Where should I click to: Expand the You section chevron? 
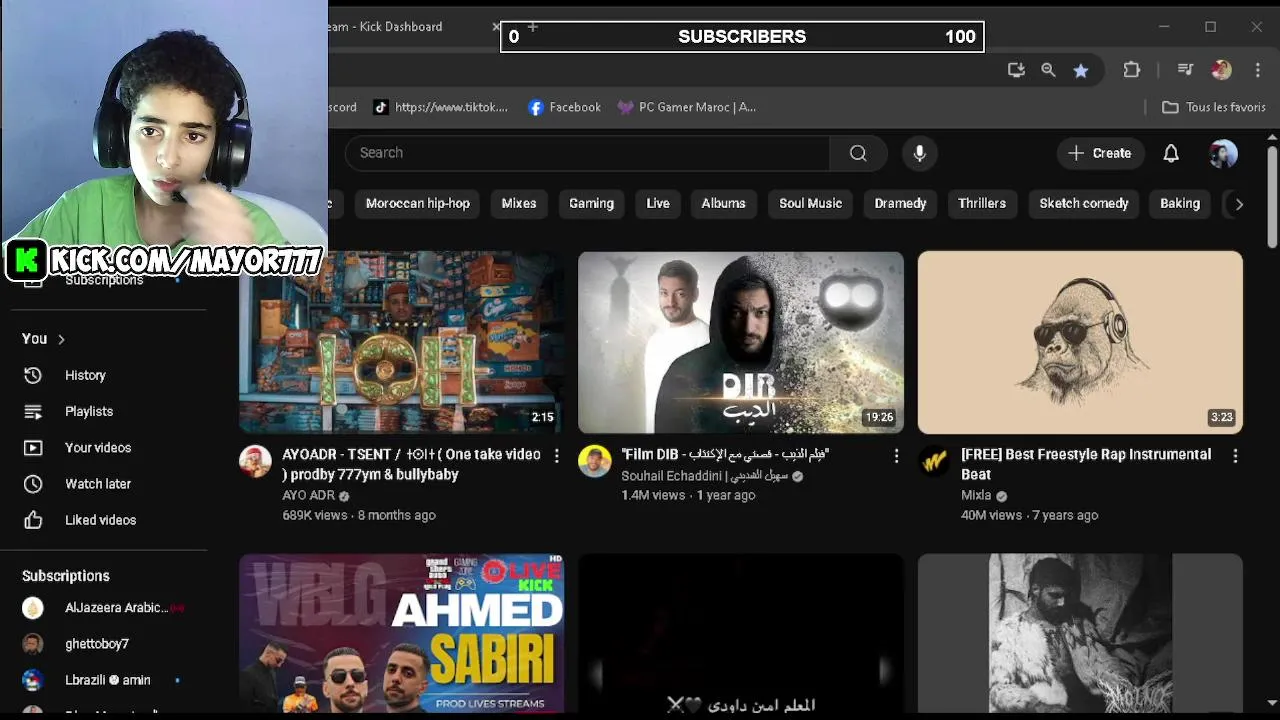coord(61,339)
